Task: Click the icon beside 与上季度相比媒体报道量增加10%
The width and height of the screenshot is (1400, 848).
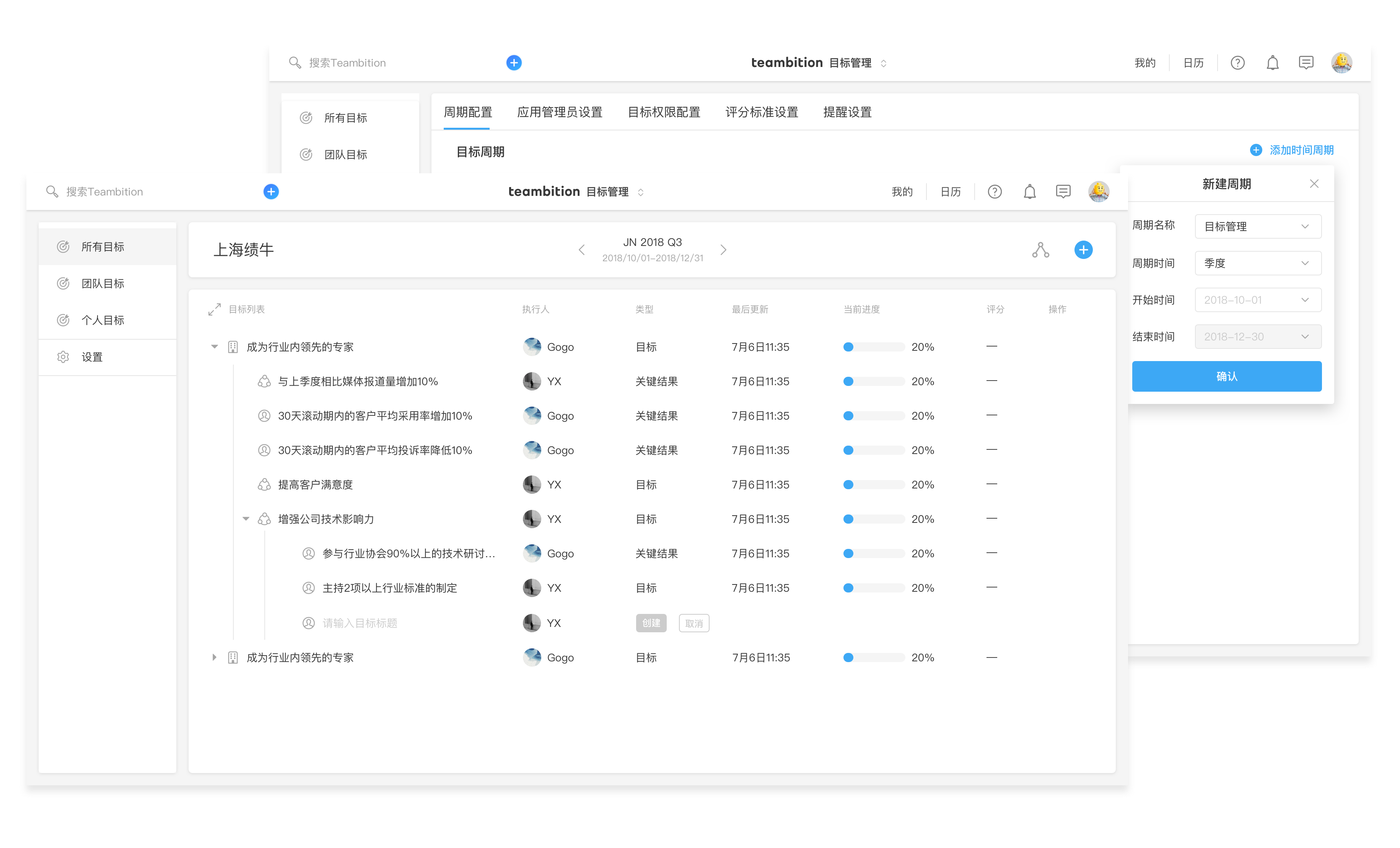Action: [264, 382]
